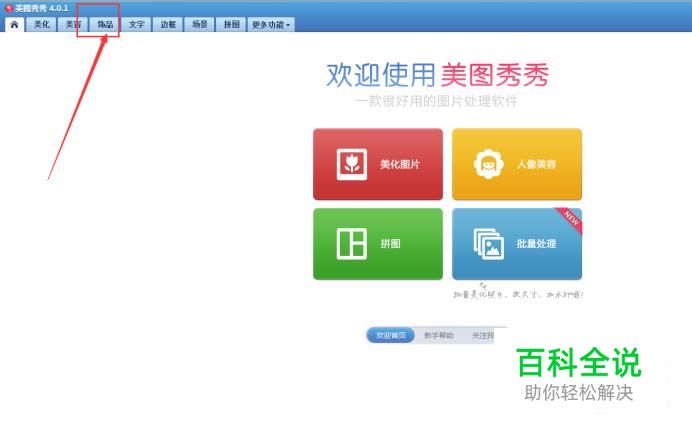Click the red 美化图片 tile
Screen dimensions: 692x437
(x=378, y=164)
